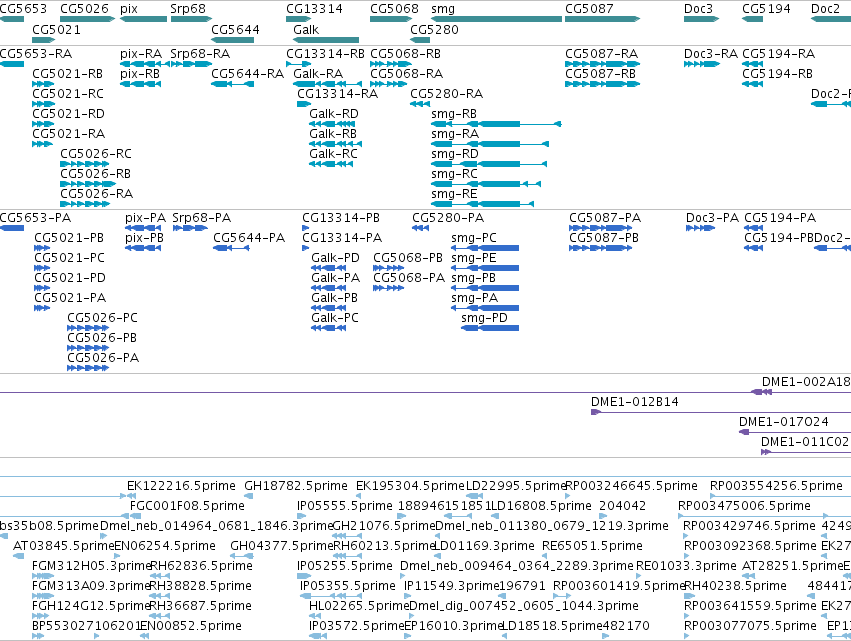851x641 pixels.
Task: Select the Srp68-RA transcript
Action: [x=191, y=64]
